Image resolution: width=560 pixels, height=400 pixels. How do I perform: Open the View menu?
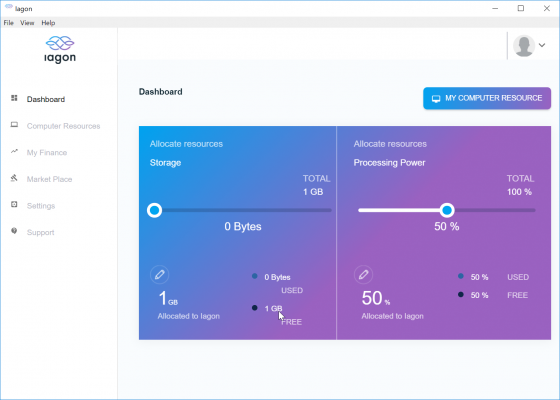27,23
